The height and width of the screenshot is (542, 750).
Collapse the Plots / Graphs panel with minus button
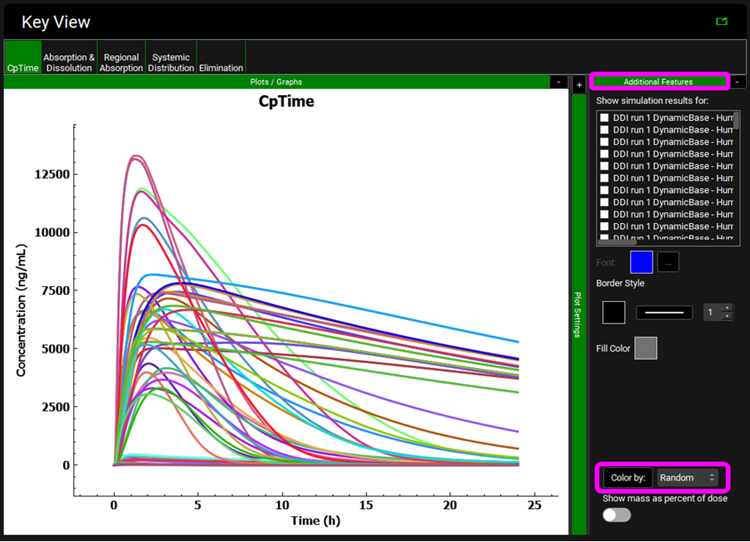coord(558,82)
